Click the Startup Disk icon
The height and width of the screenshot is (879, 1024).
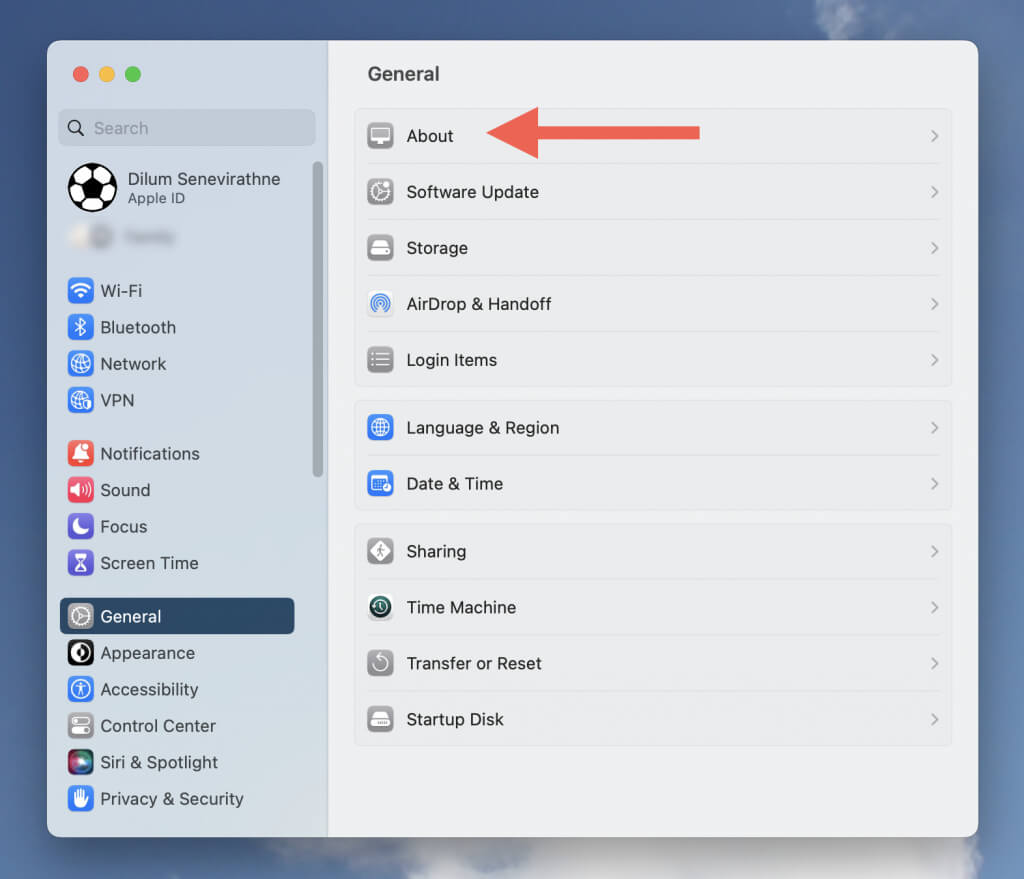pyautogui.click(x=380, y=719)
